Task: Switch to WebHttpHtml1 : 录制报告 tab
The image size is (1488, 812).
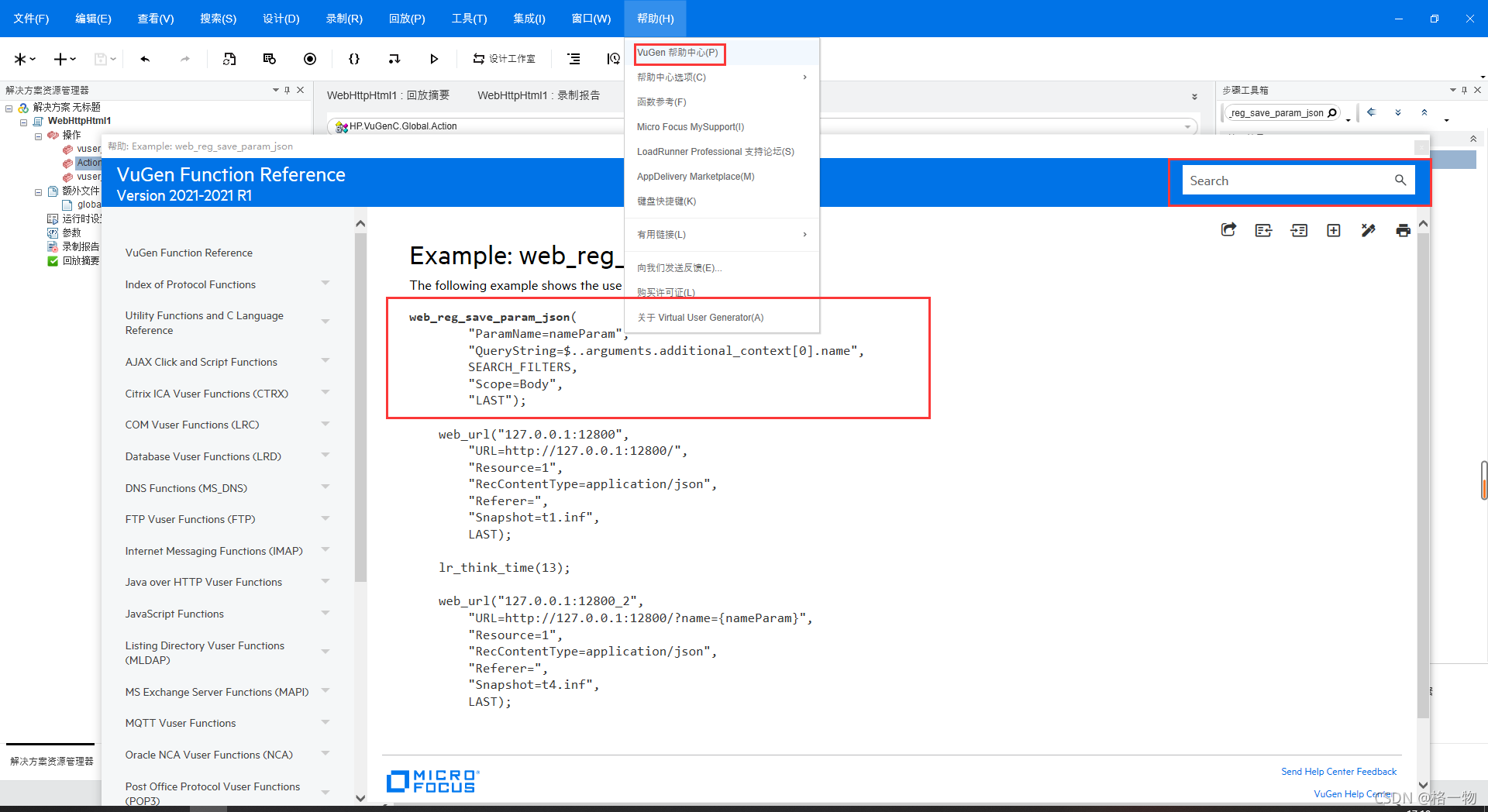Action: pyautogui.click(x=539, y=95)
